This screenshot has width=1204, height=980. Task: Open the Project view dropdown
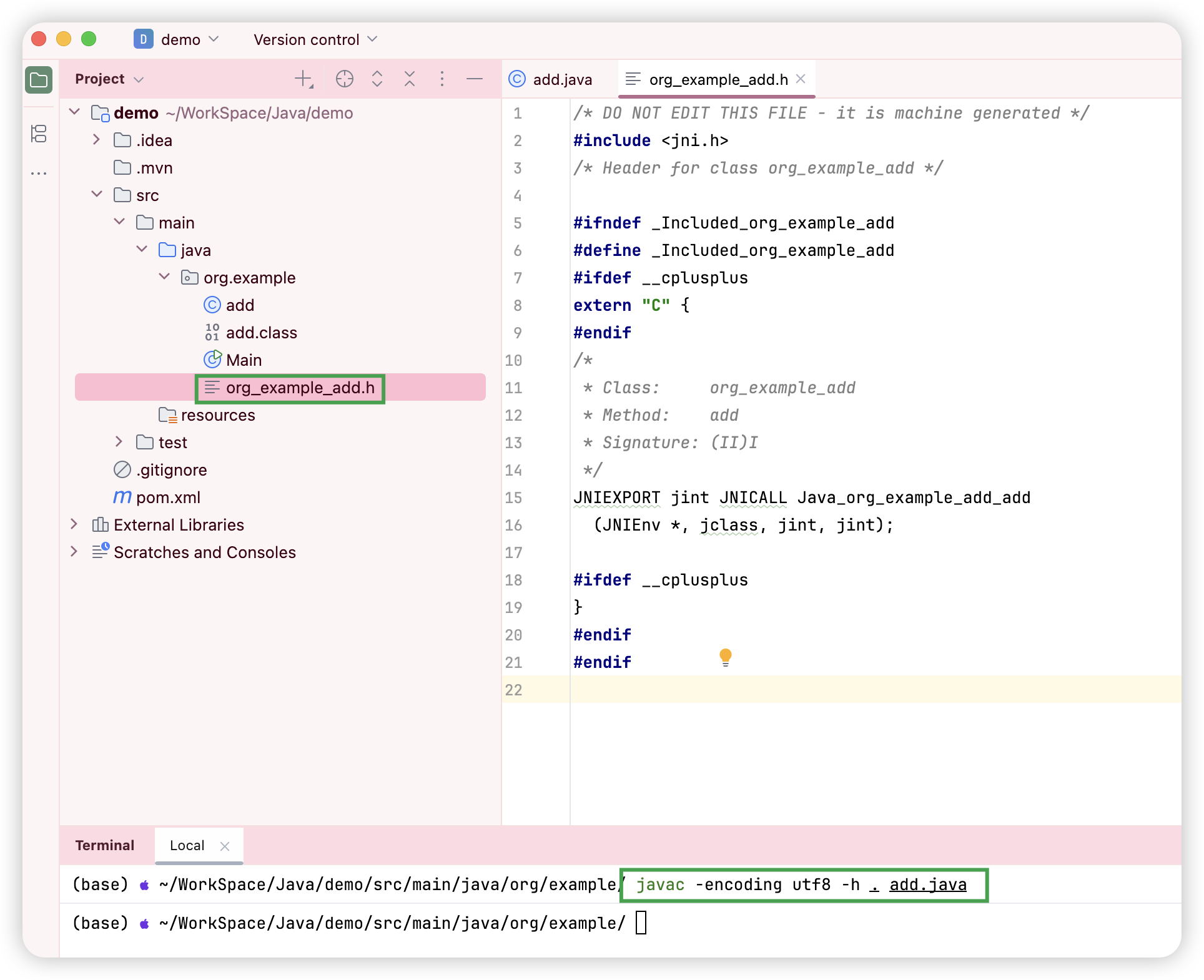coord(109,79)
